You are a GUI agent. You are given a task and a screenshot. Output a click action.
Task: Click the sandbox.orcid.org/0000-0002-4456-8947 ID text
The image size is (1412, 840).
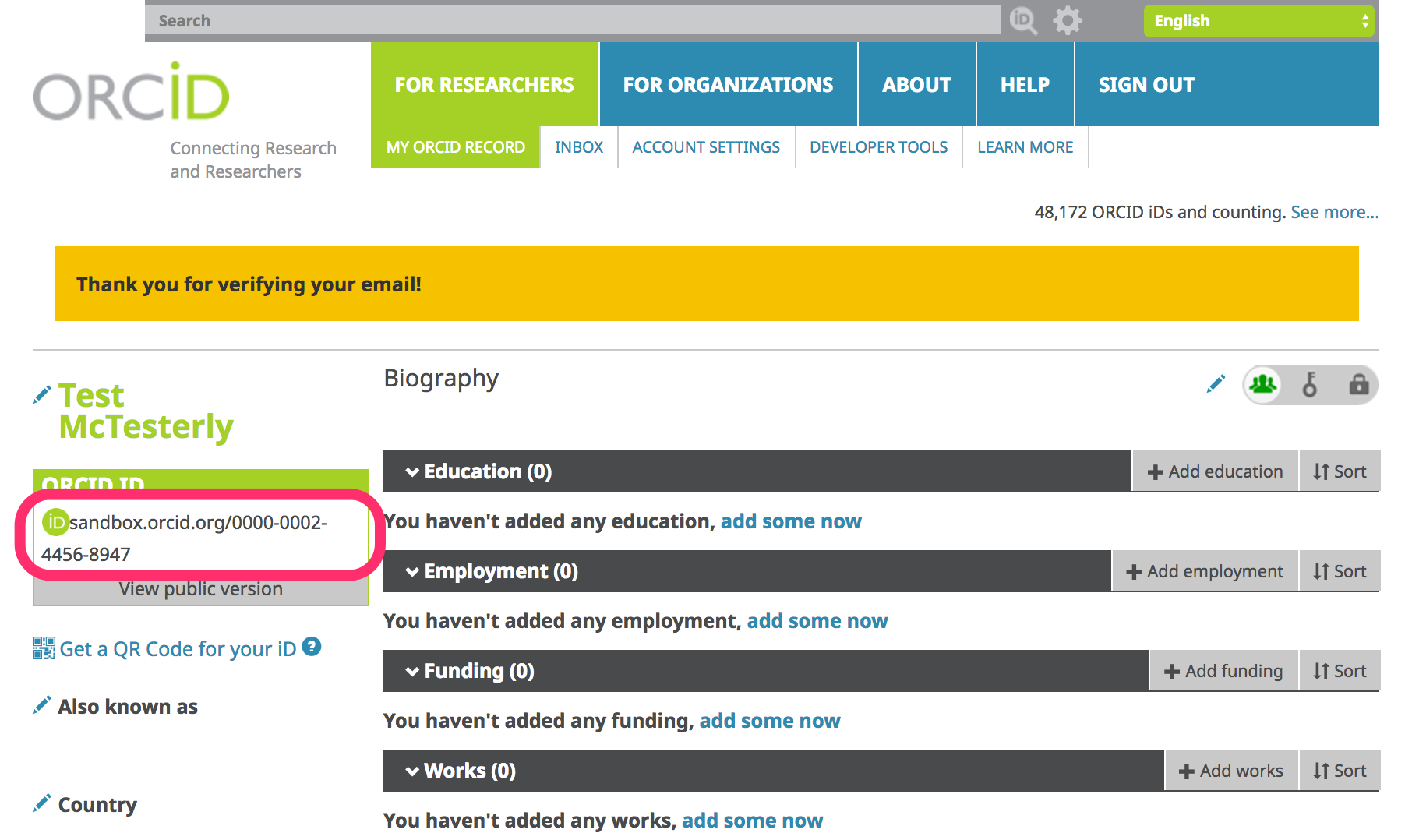click(x=185, y=538)
